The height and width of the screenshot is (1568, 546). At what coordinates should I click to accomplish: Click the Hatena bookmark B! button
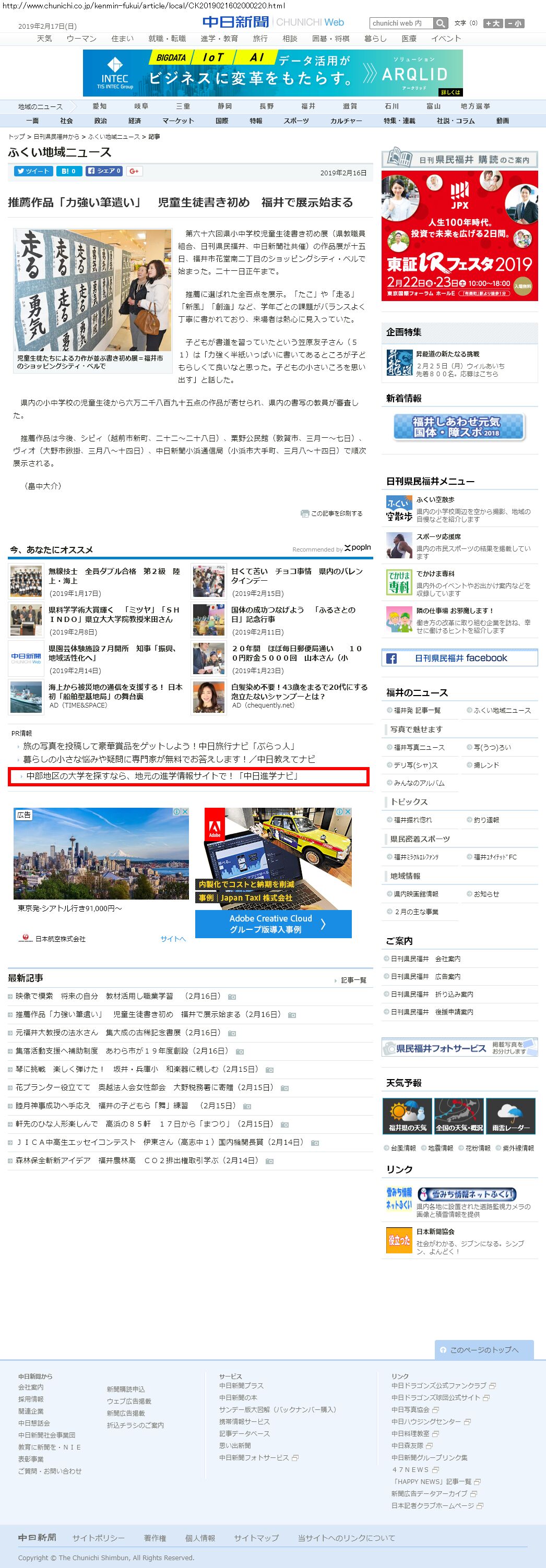click(x=69, y=171)
